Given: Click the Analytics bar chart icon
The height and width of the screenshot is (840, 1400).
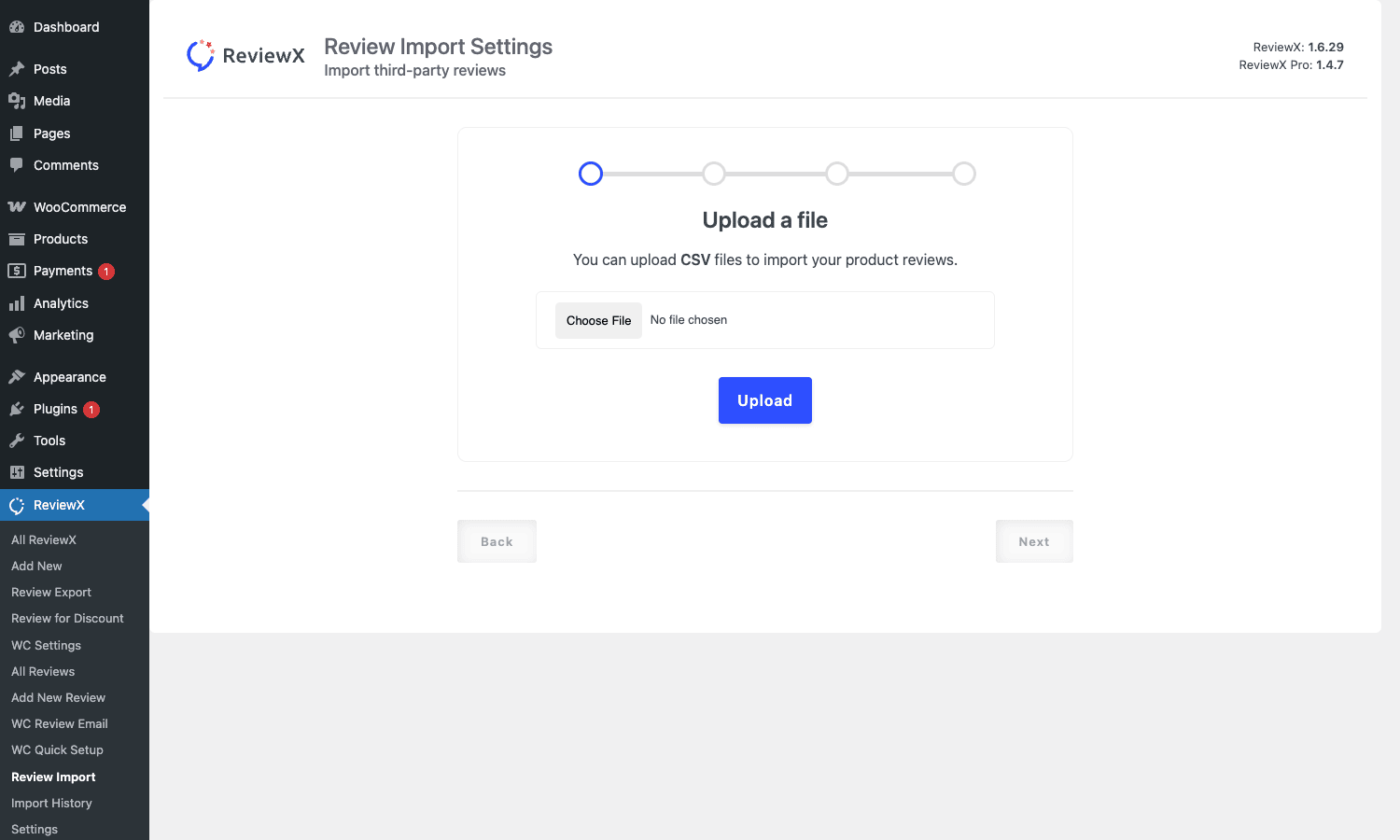Looking at the screenshot, I should (x=17, y=303).
